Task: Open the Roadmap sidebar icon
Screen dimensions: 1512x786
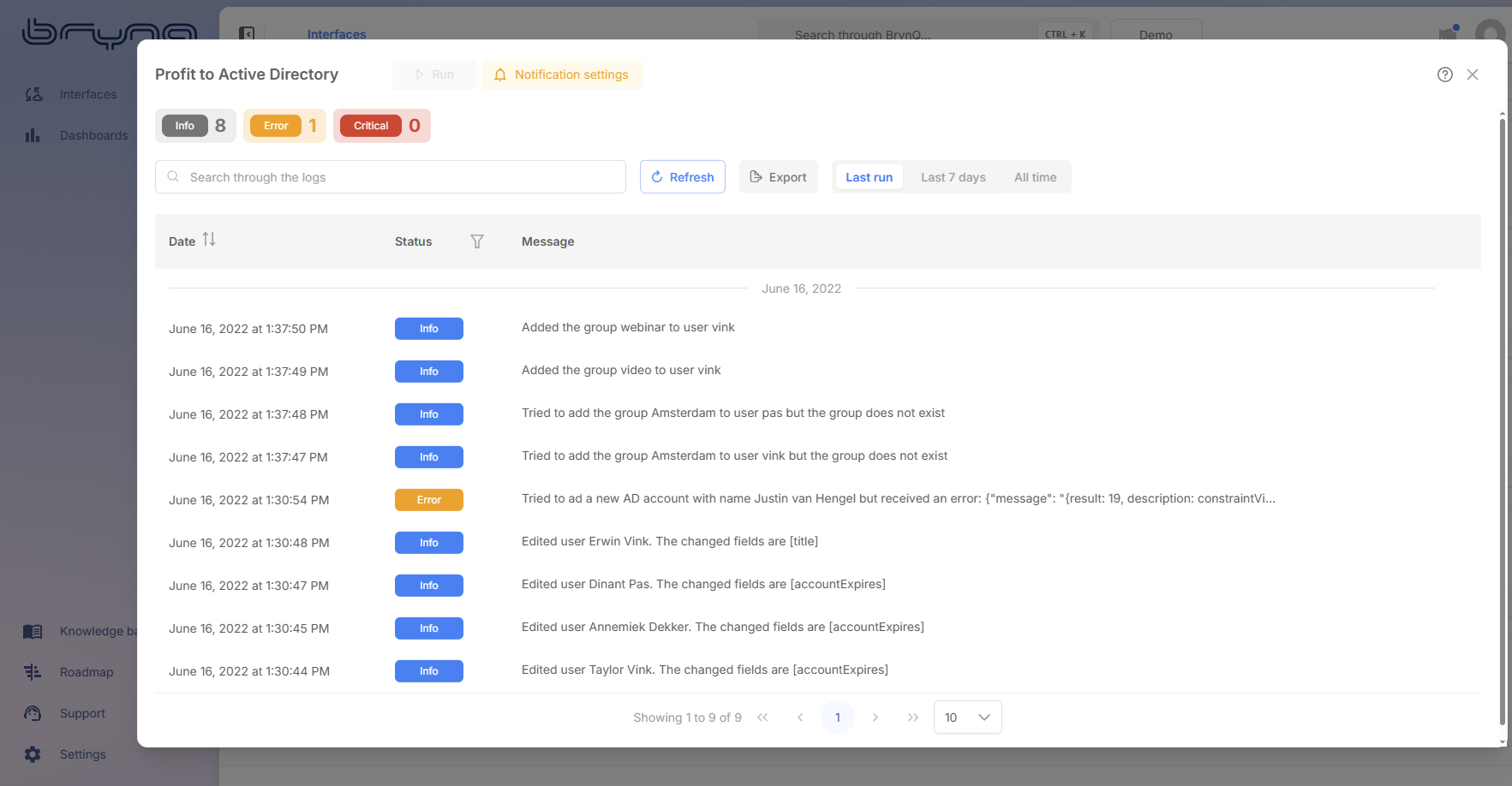Action: [x=33, y=672]
